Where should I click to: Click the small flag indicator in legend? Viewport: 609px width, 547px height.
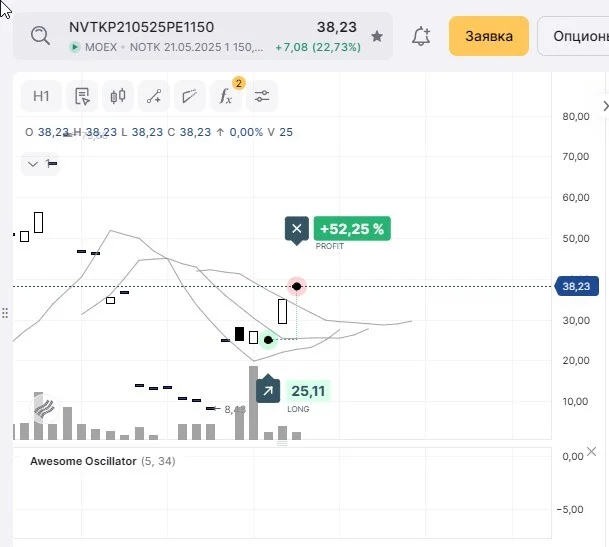pyautogui.click(x=52, y=164)
